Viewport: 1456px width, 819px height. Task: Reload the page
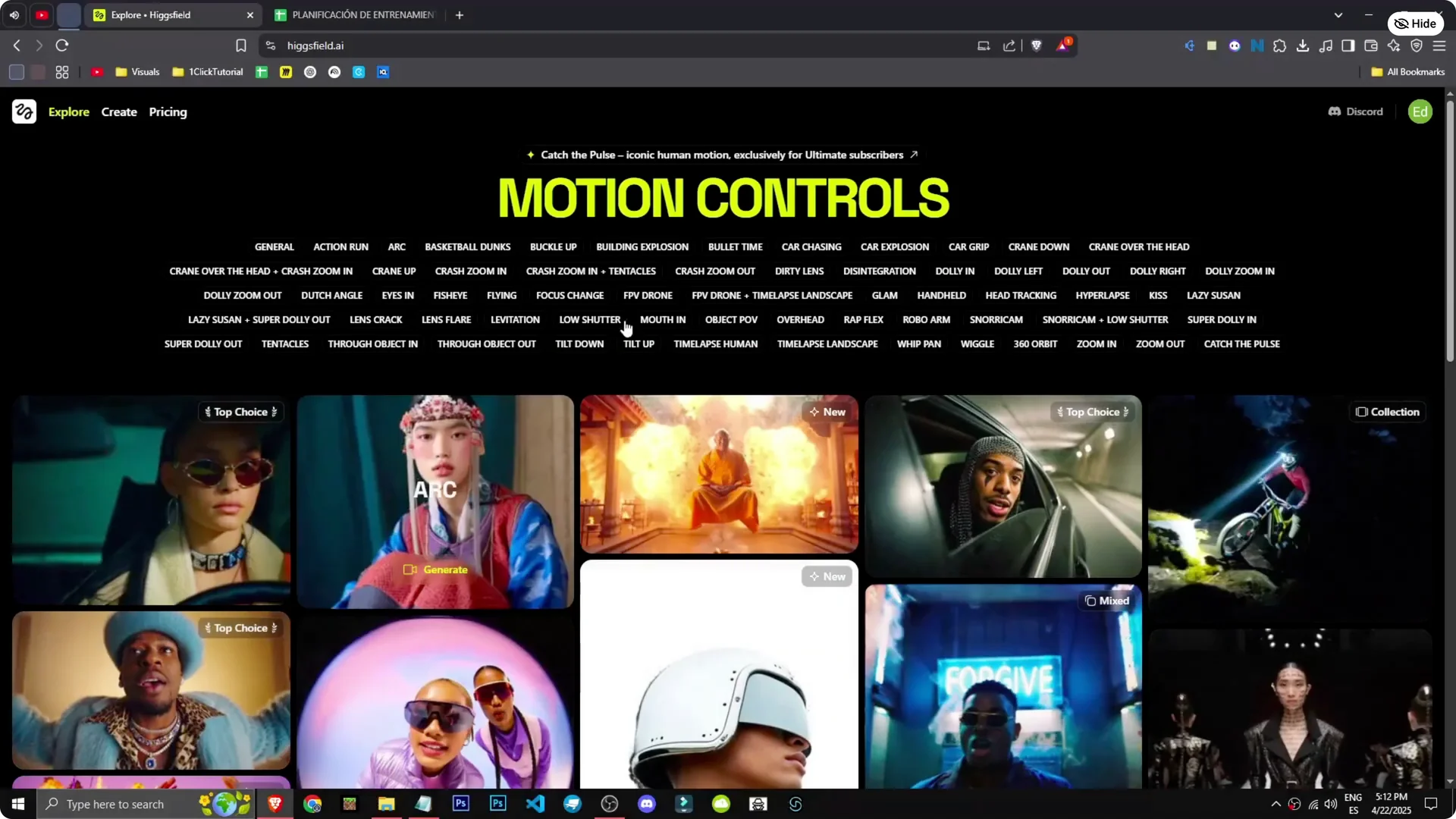(62, 45)
